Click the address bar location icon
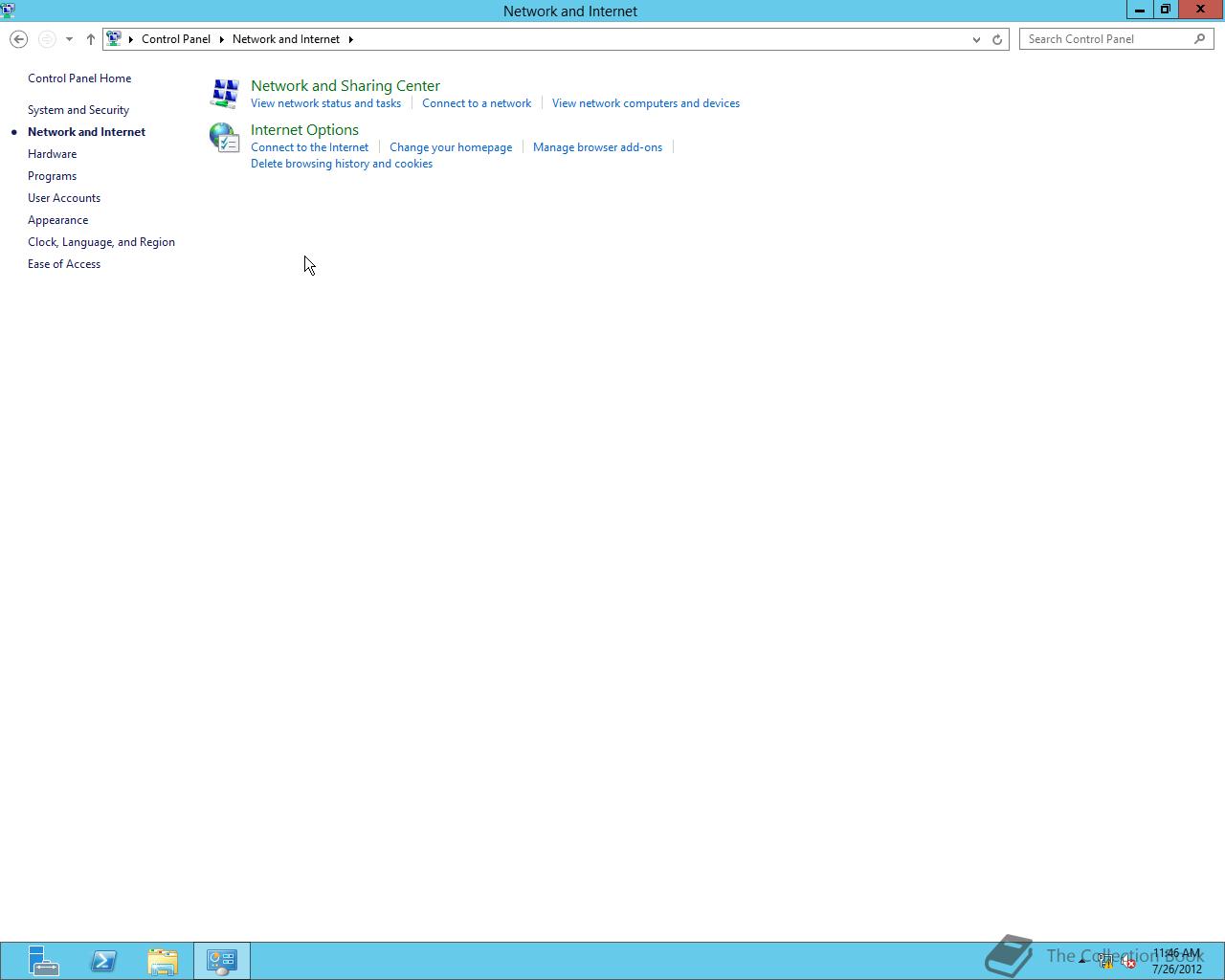The image size is (1225, 980). tap(114, 39)
